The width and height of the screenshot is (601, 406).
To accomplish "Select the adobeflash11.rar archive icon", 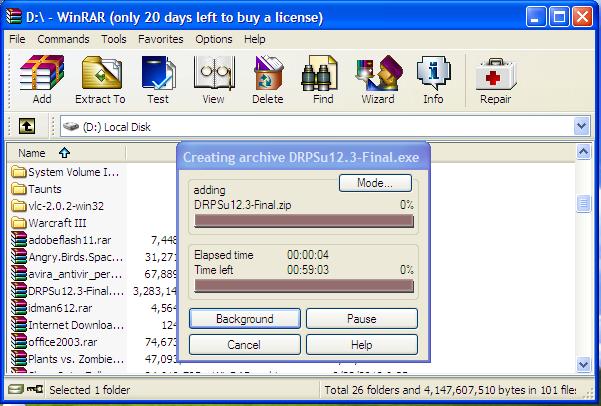I will pos(18,240).
